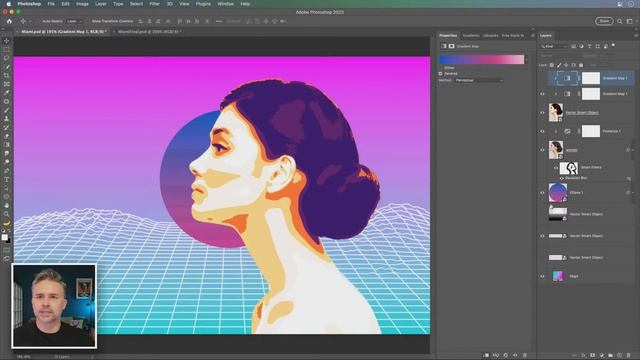Viewport: 640px width, 360px height.
Task: Toggle Show Transform Controls checkbox
Action: pos(88,21)
